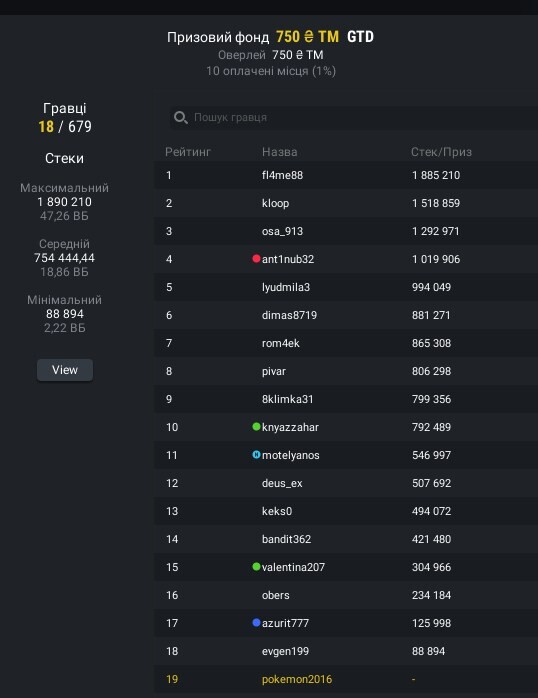Click the red dot beside ant1nub32
The image size is (538, 698).
(256, 259)
